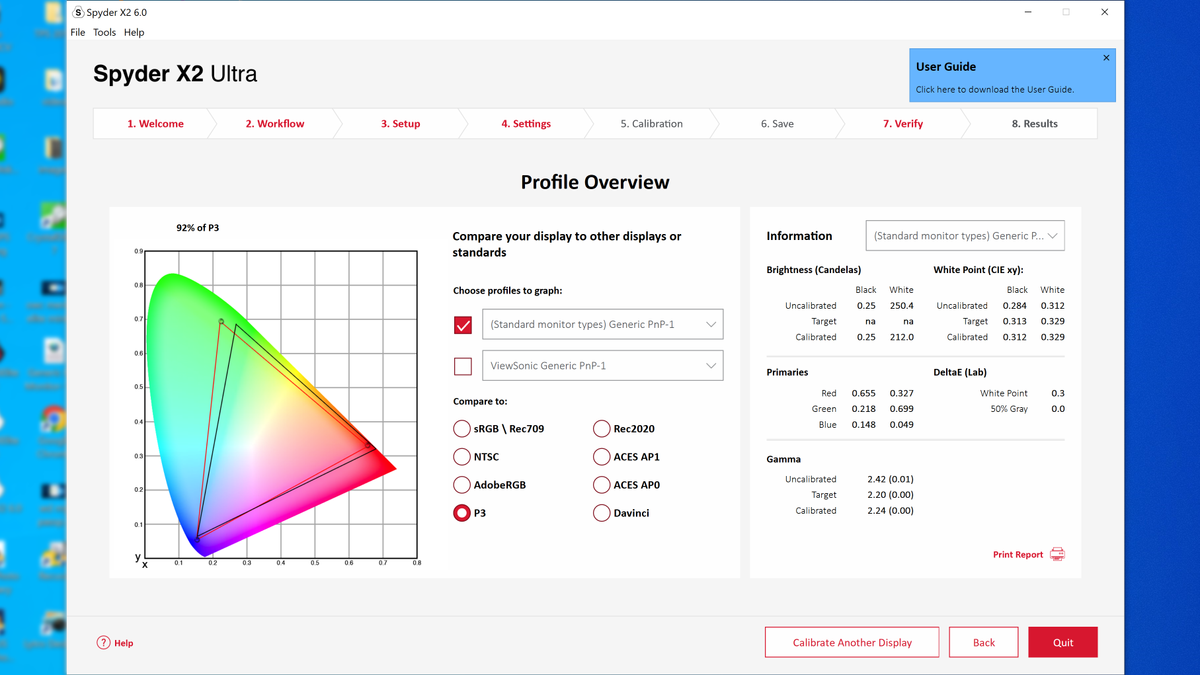Select the sRGB \ Rec709 radio button

[462, 429]
